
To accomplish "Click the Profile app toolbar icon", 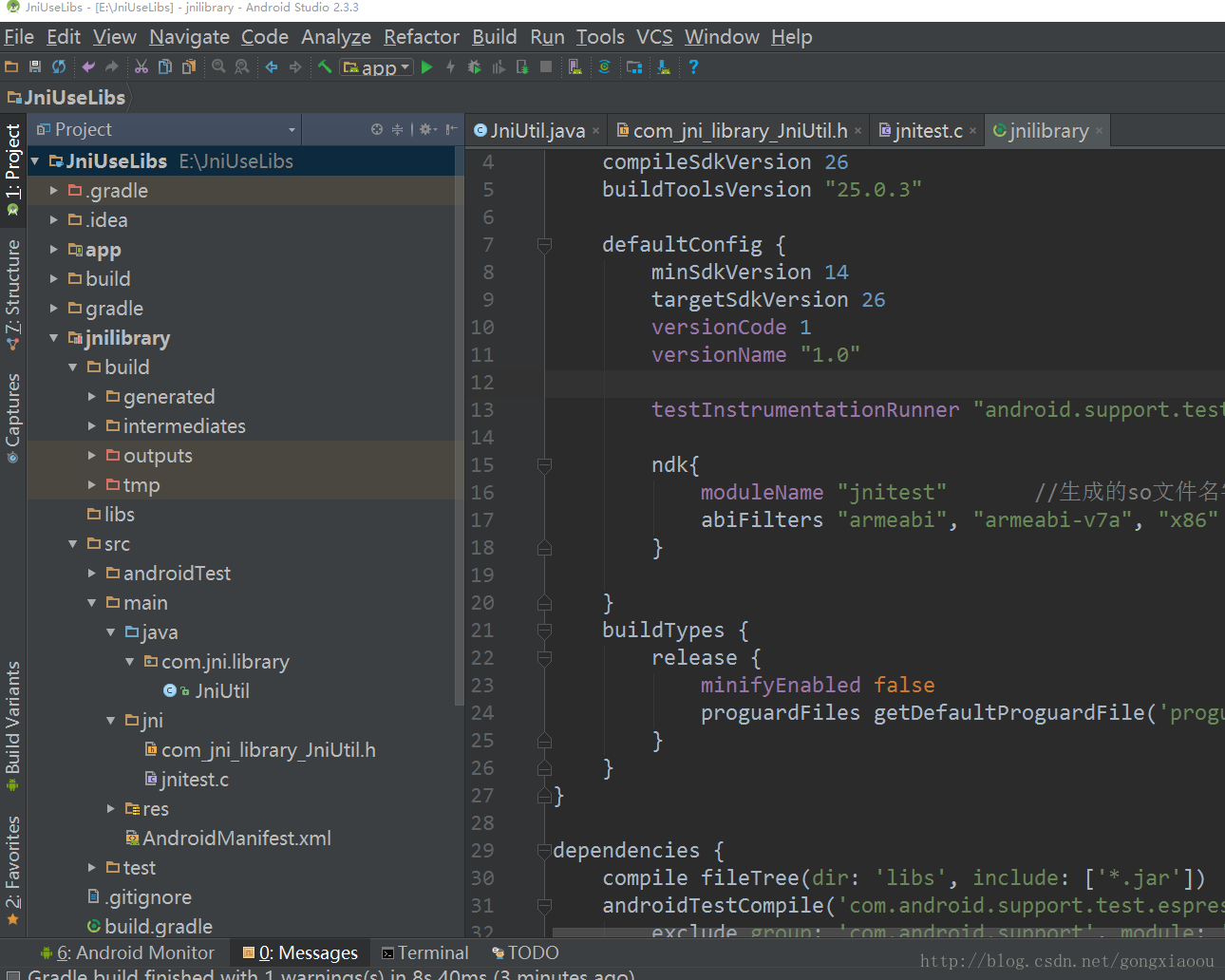I will (x=498, y=66).
